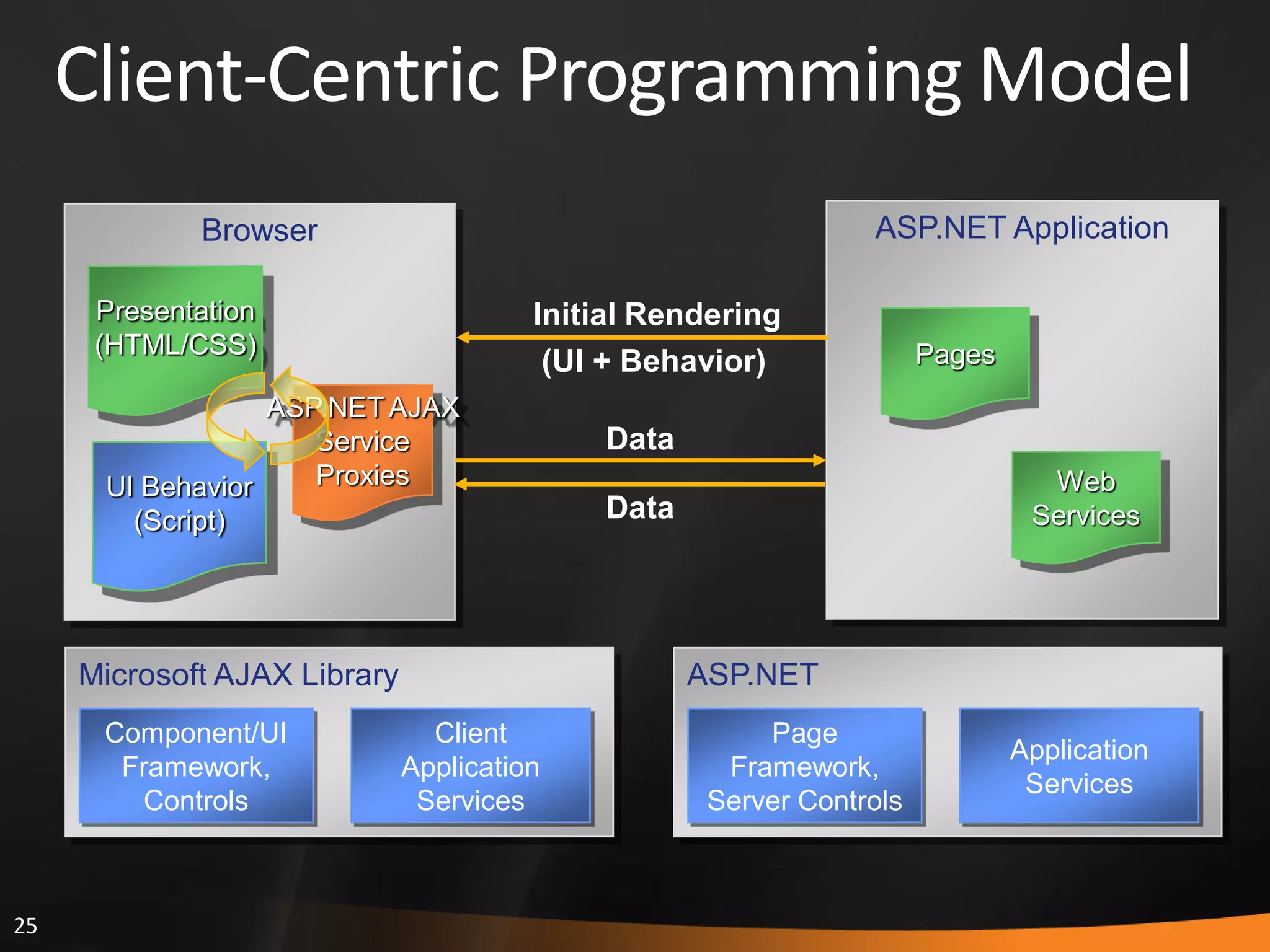Click the ASP.NET Application panel heading
1270x952 pixels.
coord(1022,228)
